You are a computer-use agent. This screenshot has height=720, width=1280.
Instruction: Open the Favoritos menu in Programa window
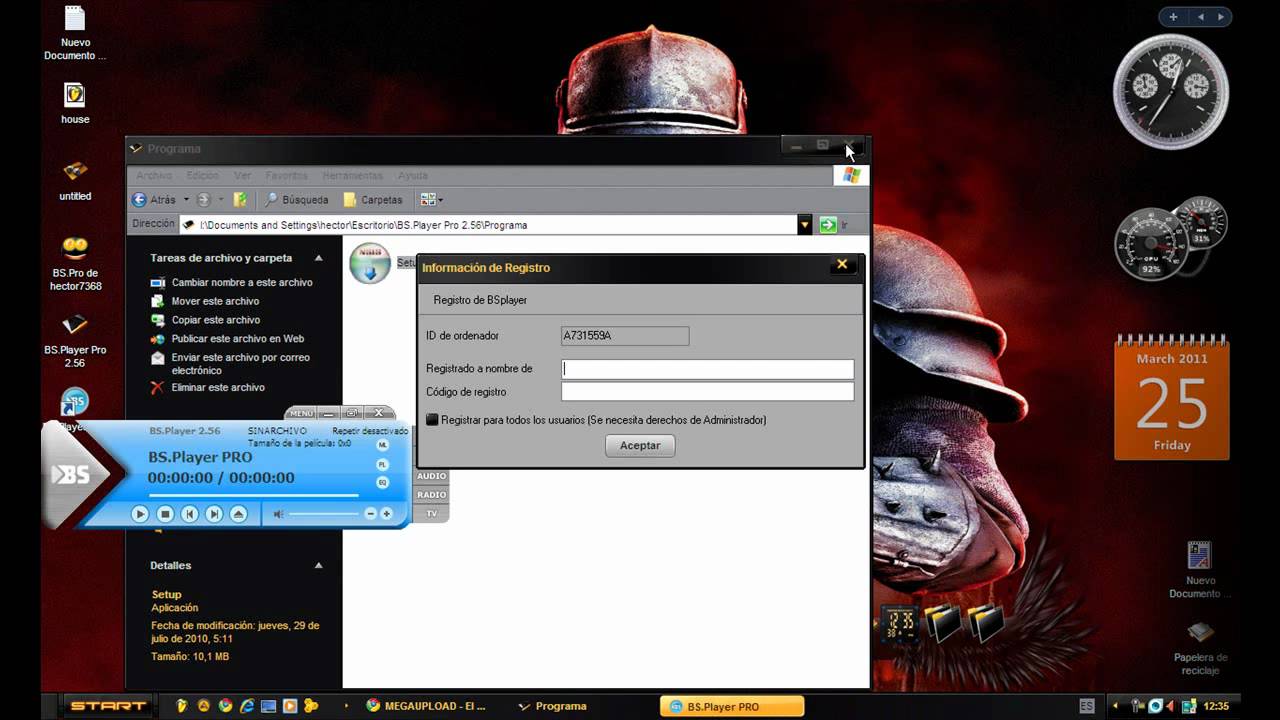[286, 176]
